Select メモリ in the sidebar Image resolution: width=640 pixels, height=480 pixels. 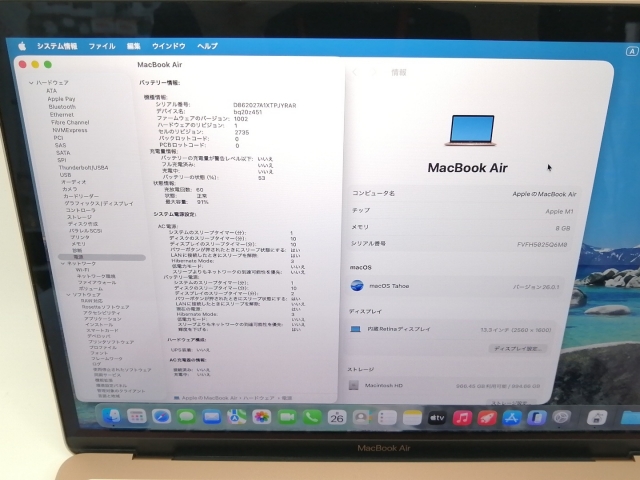(x=78, y=244)
